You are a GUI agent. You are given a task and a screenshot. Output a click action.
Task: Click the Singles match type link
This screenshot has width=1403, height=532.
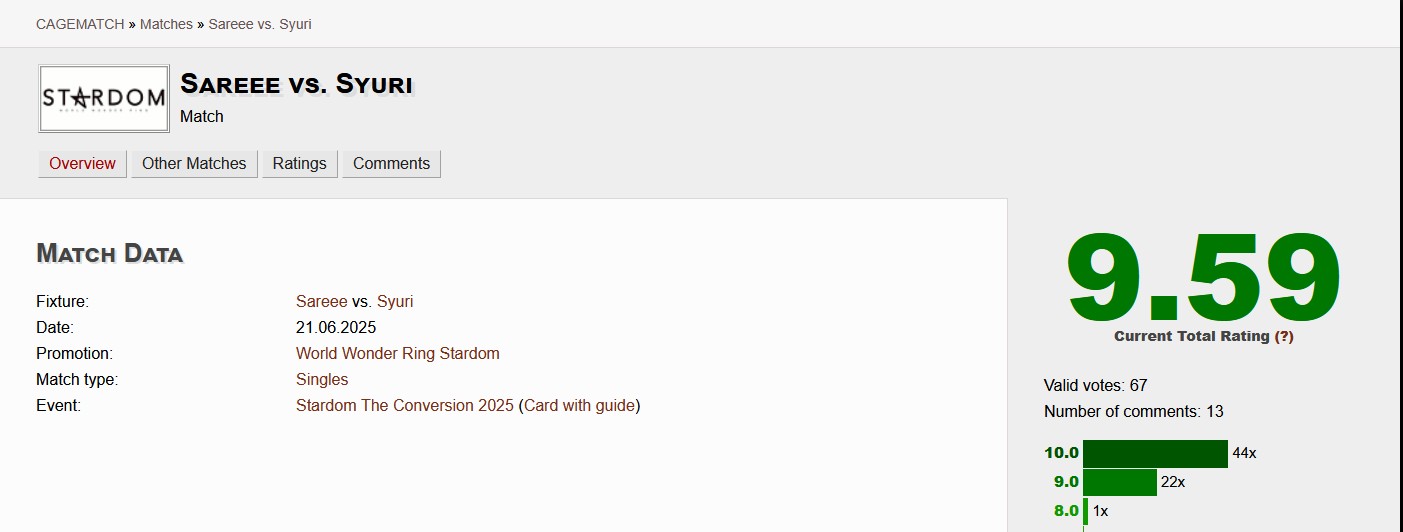322,379
